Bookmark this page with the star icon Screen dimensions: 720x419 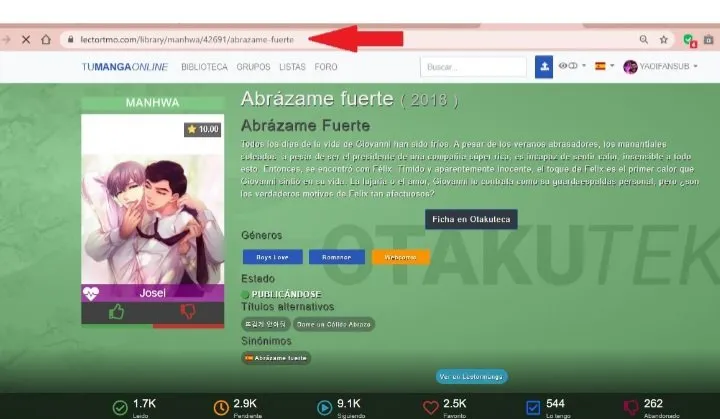pyautogui.click(x=664, y=40)
